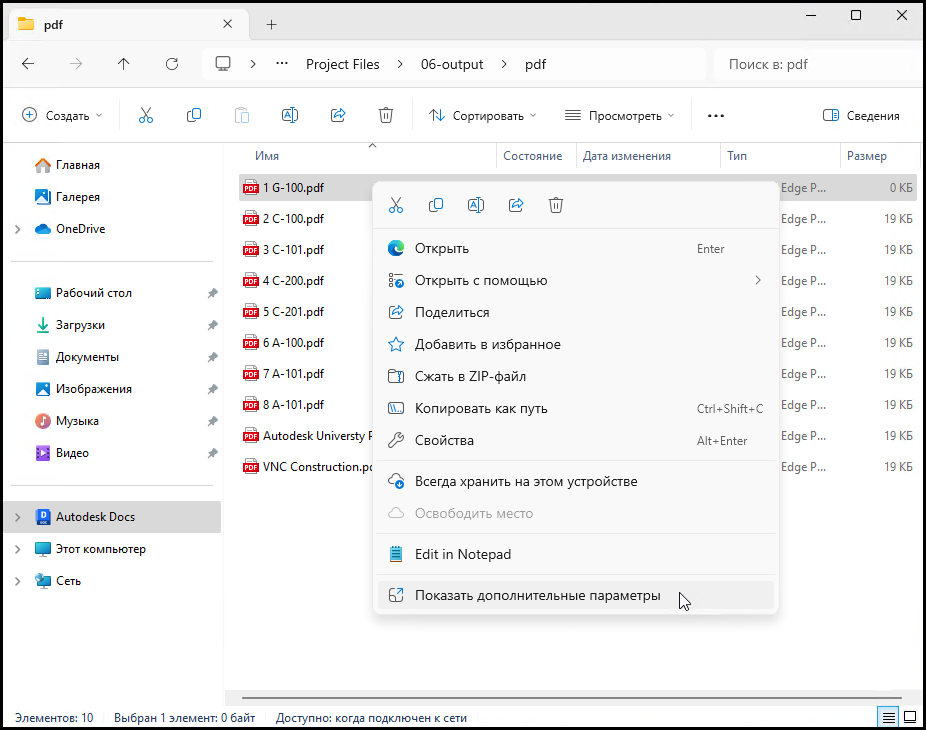This screenshot has height=730, width=926.
Task: Click the Cut icon in context menu
Action: click(396, 206)
